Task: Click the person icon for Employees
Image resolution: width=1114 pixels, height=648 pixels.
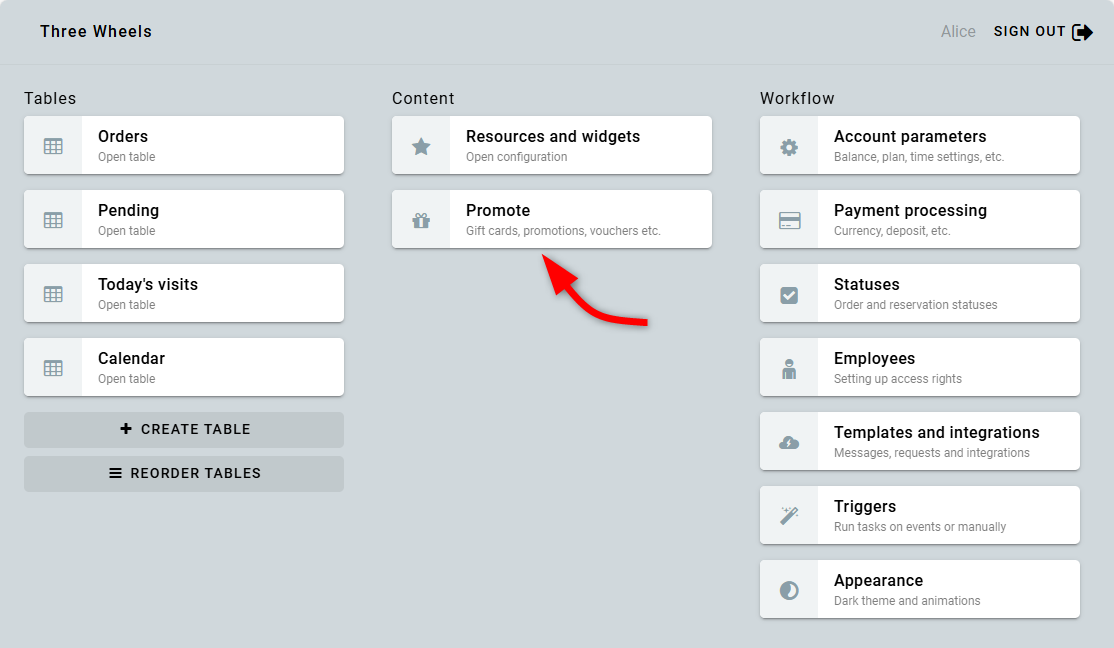Action: 789,368
